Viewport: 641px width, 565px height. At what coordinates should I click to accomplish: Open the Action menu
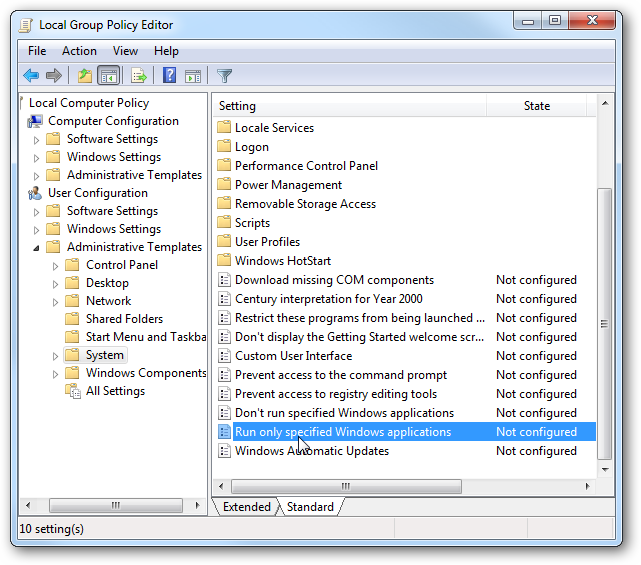79,51
